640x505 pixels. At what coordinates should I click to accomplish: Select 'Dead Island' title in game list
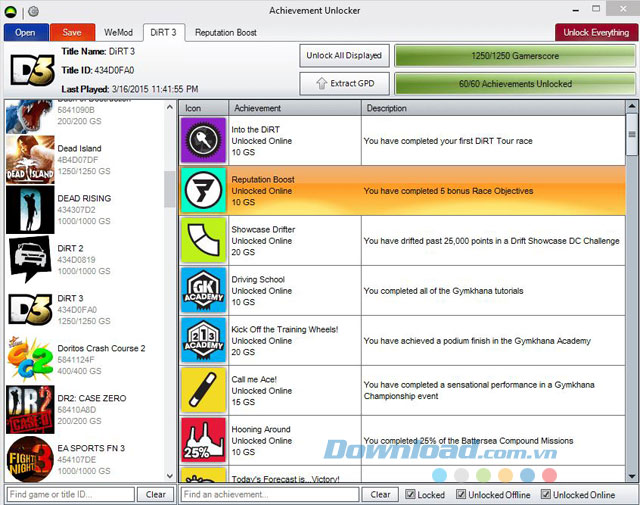point(80,148)
